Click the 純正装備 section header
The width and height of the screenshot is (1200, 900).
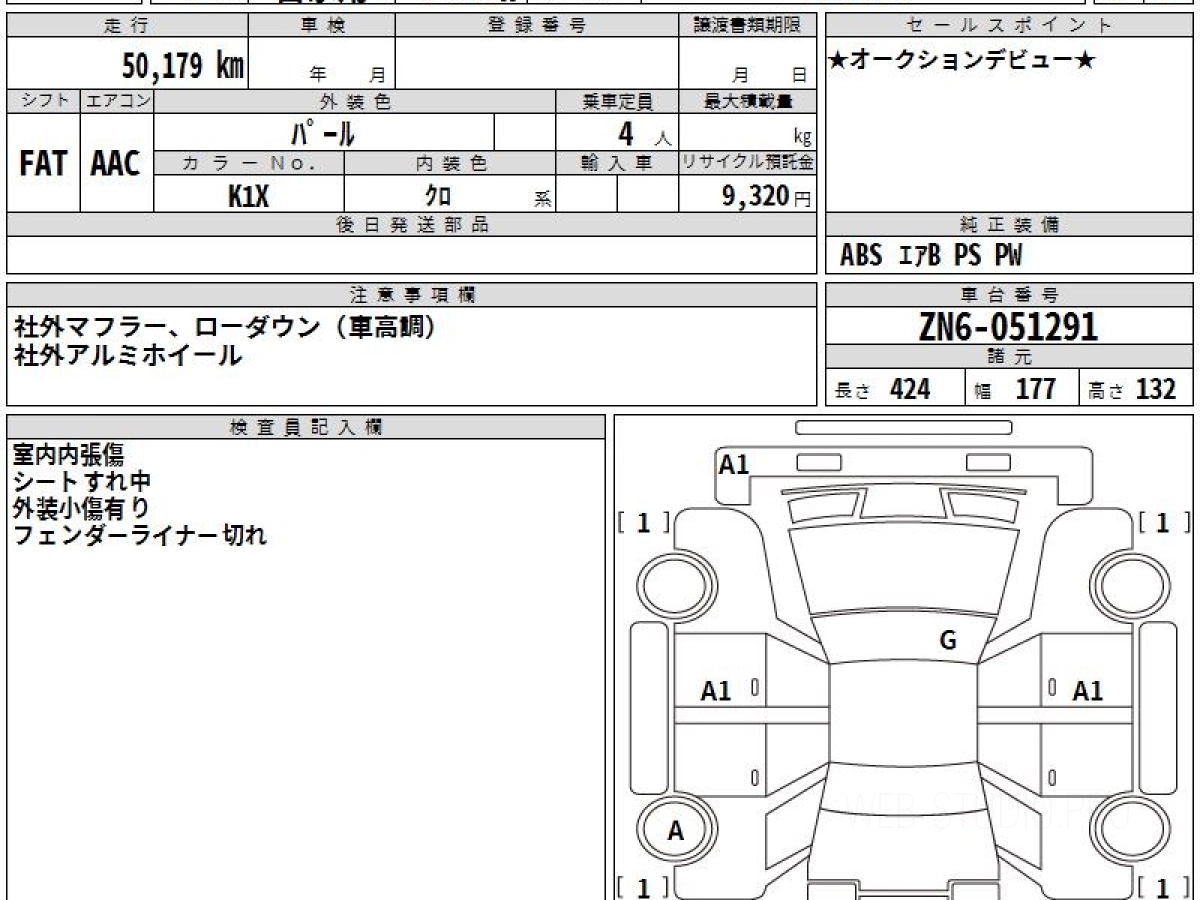pos(1009,225)
